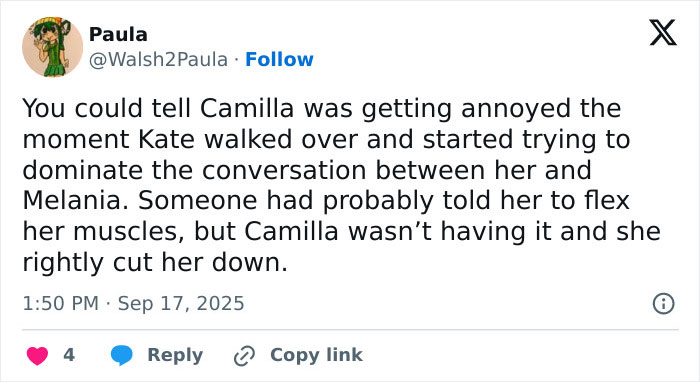This screenshot has width=700, height=382.
Task: Open the 1:50 PM timestamp link
Action: [61, 303]
